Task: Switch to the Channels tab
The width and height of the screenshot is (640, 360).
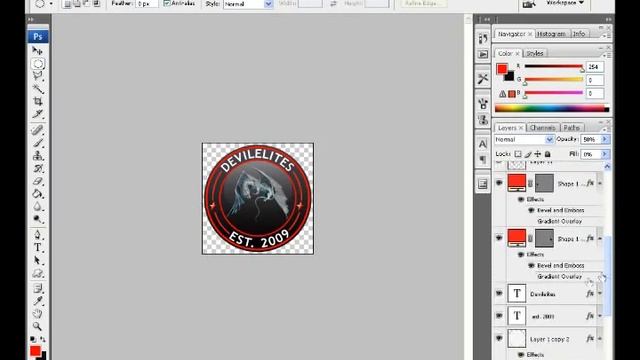Action: coord(542,128)
